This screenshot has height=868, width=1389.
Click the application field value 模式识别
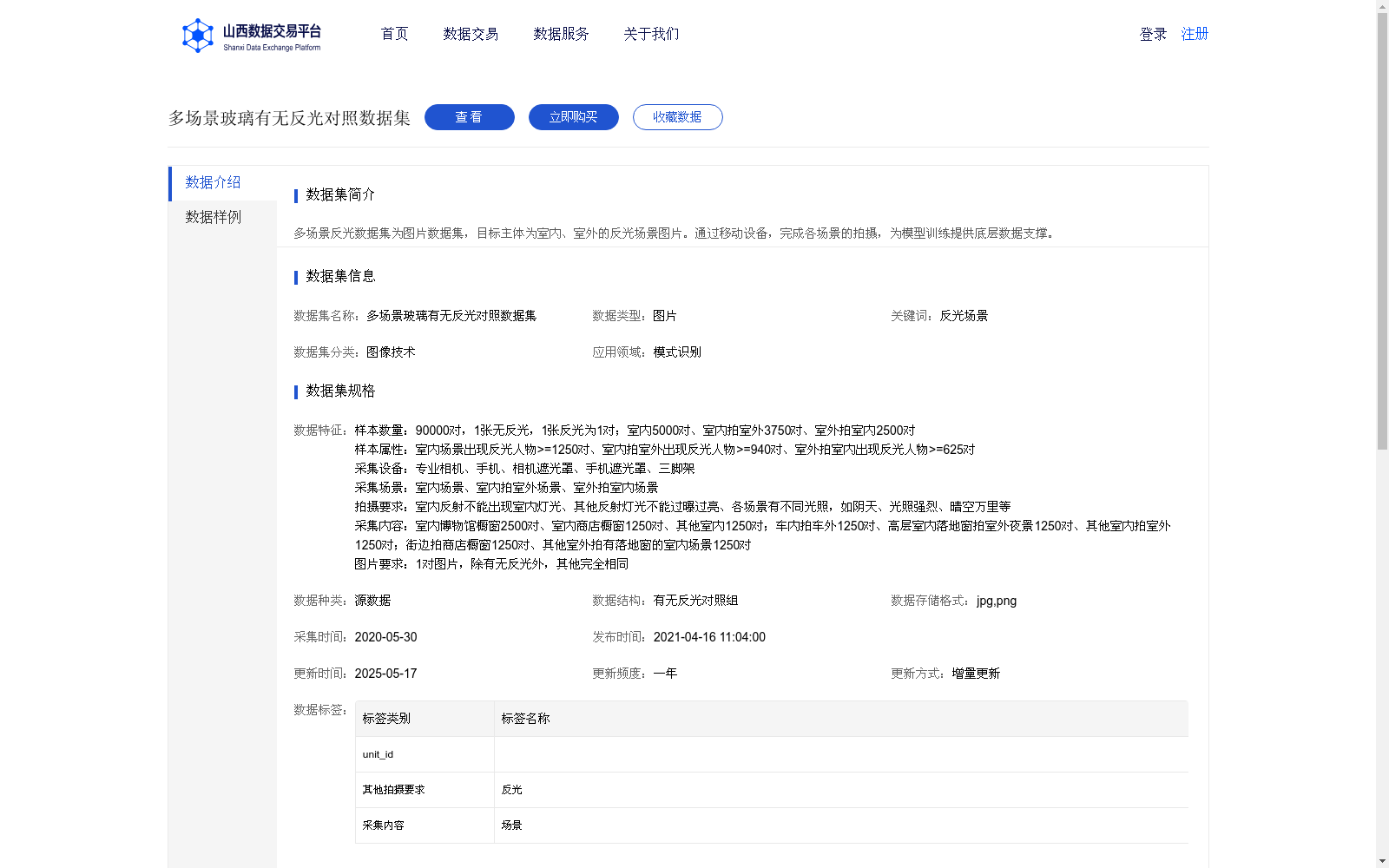tap(677, 352)
